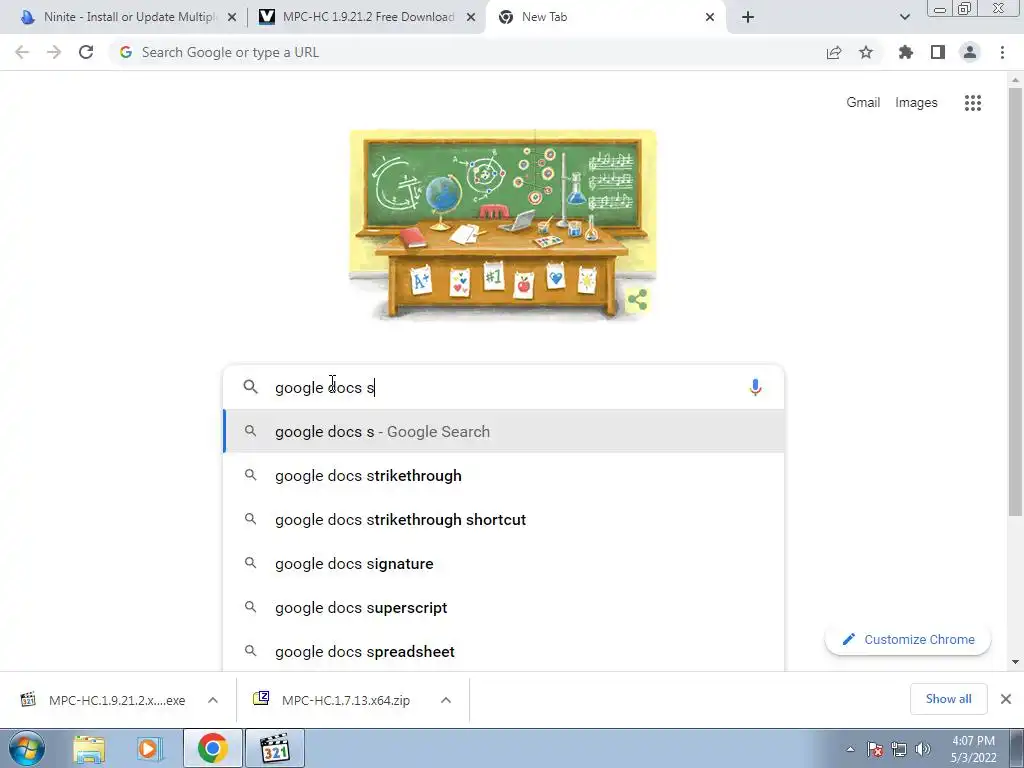Click the Chrome taskbar icon
1024x768 pixels.
coord(212,748)
